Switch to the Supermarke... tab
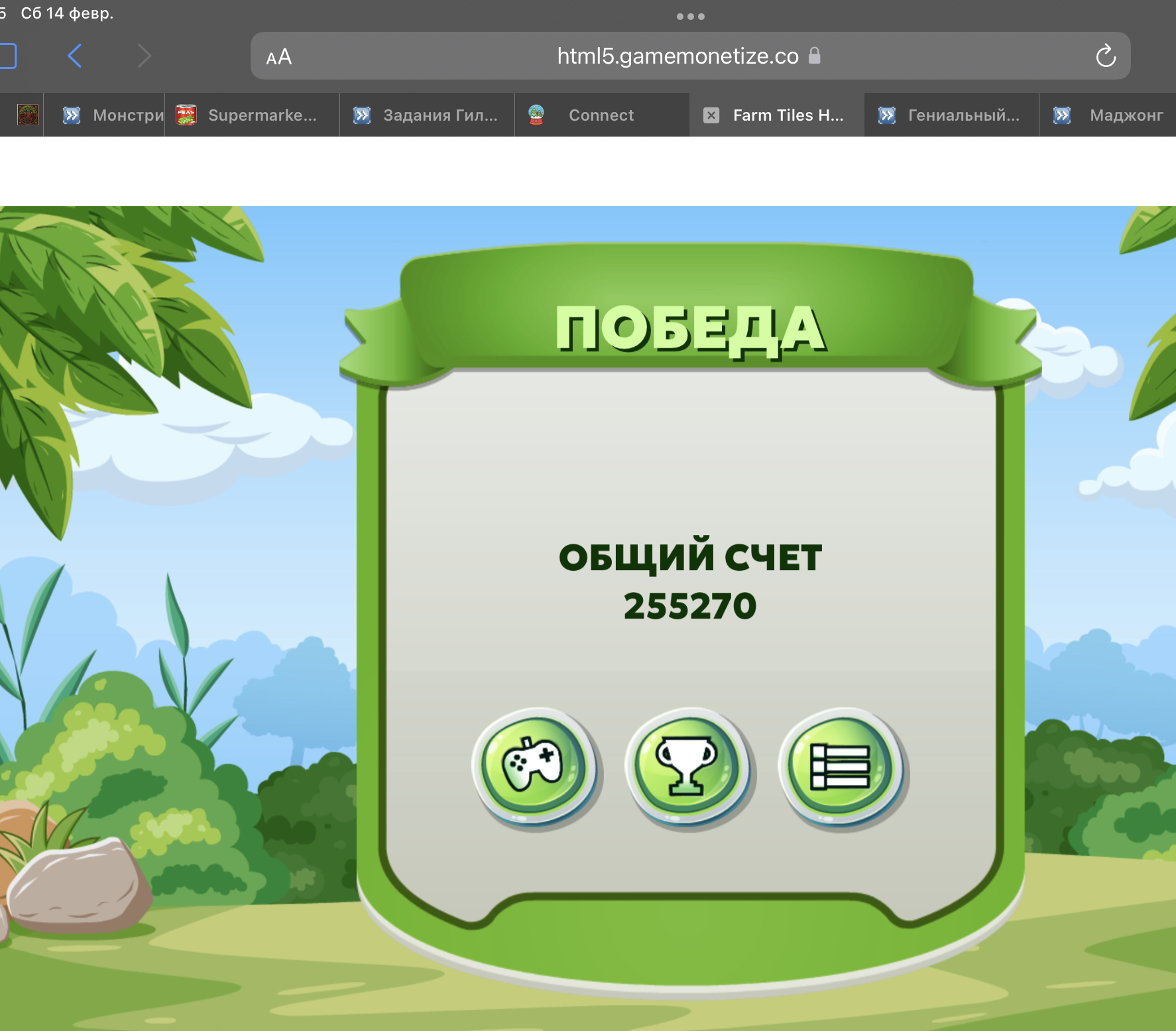1176x1031 pixels. click(253, 115)
